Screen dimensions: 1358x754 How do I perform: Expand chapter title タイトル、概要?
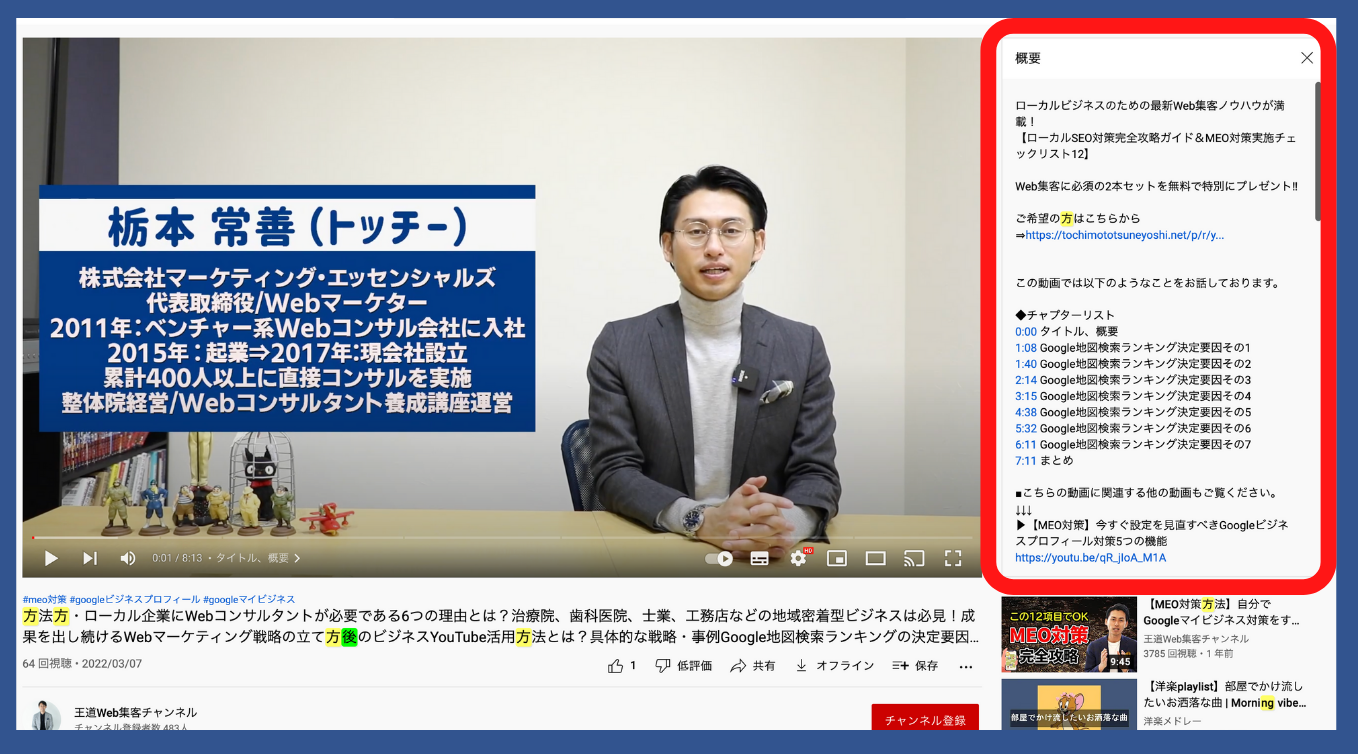[x=258, y=558]
